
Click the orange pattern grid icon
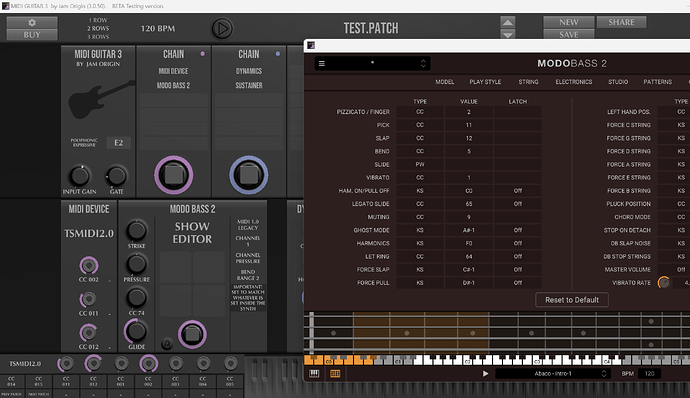tap(335, 373)
